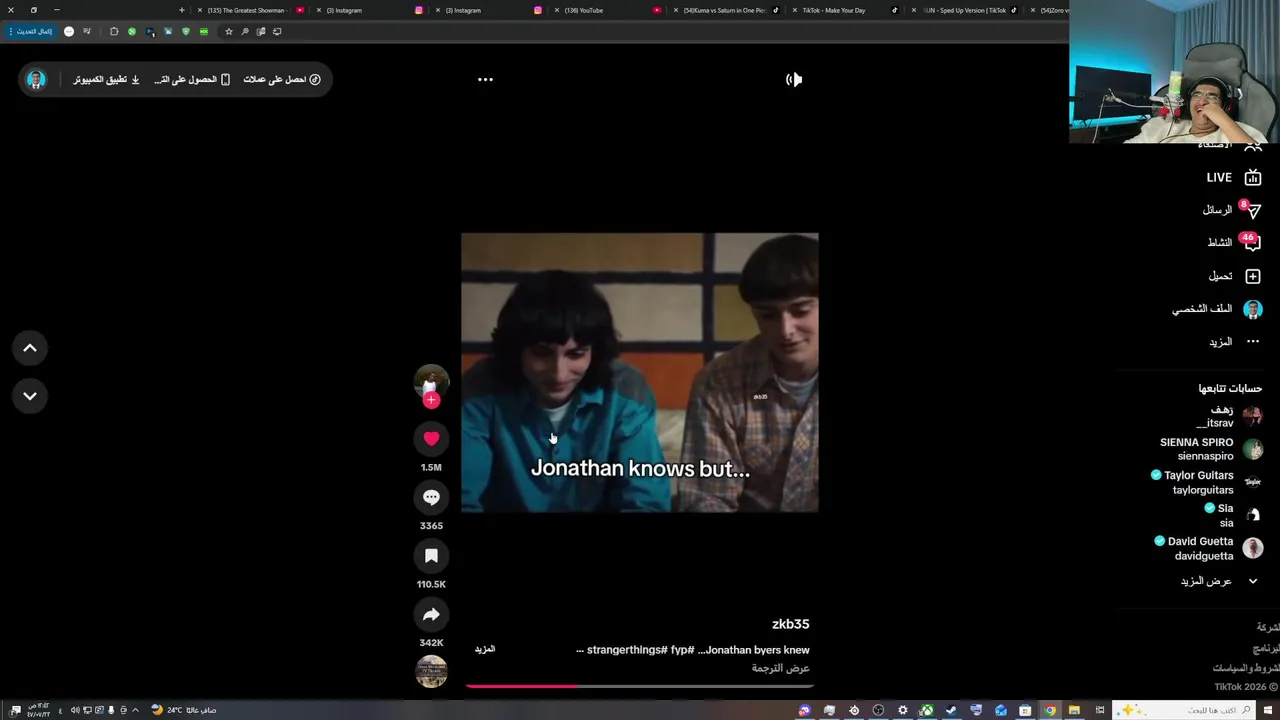Click the Get Coins button

[282, 79]
